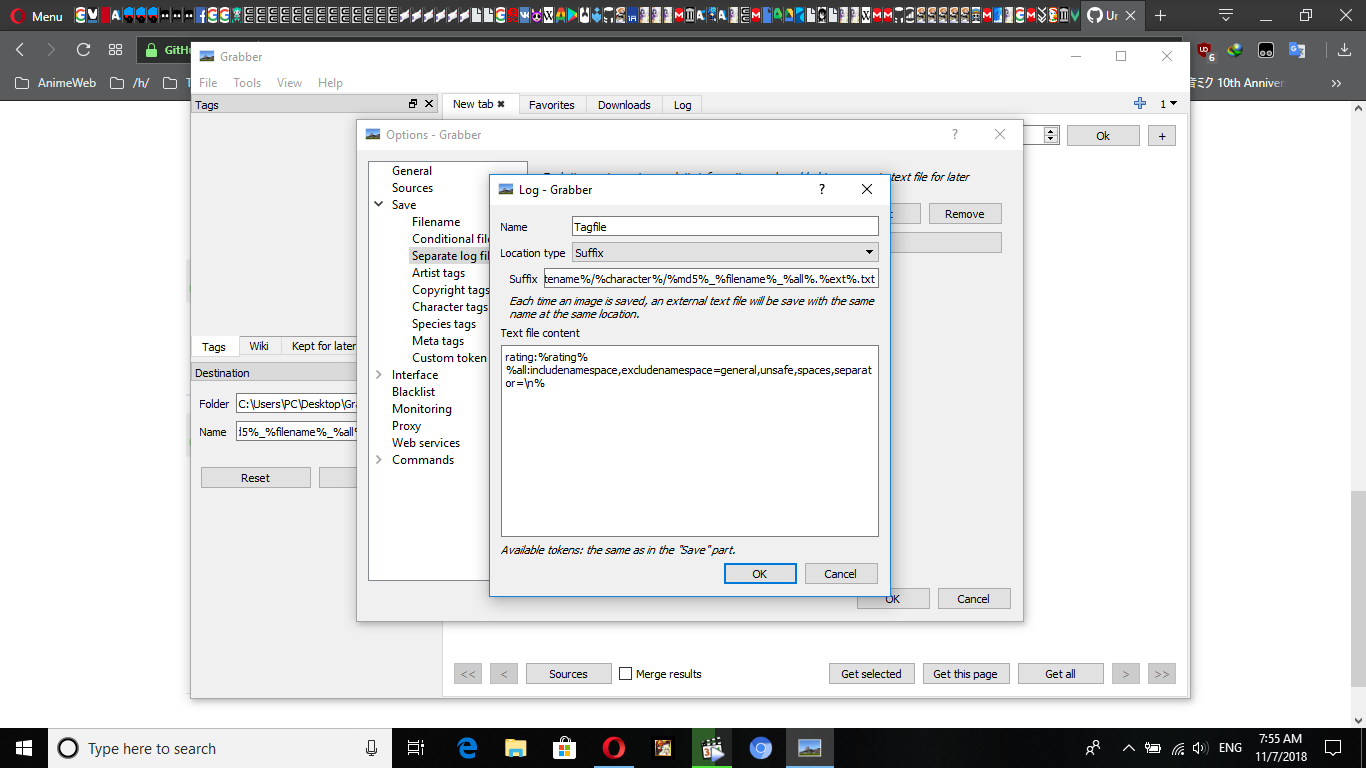Open the Google Translate extension
The width and height of the screenshot is (1366, 768).
click(1297, 50)
